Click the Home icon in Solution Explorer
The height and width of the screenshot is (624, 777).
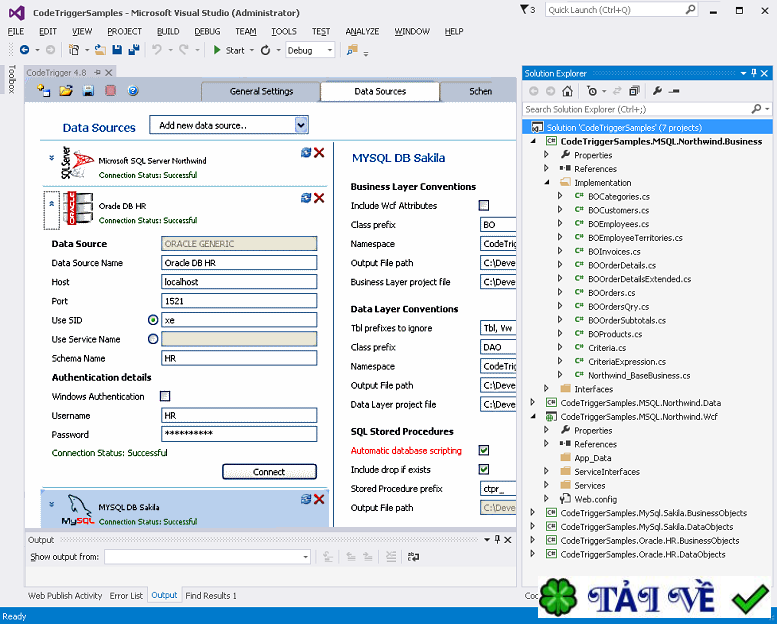click(568, 91)
